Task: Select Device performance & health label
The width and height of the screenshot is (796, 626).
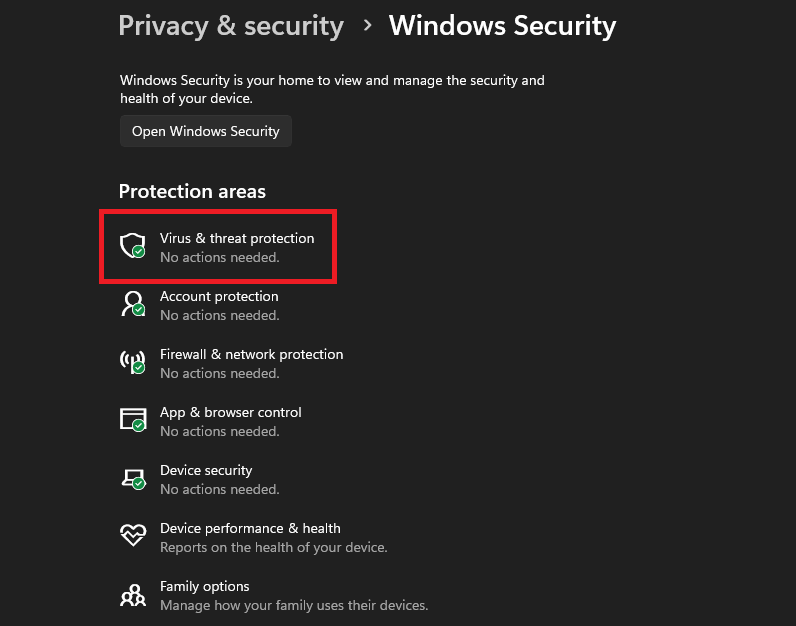Action: [250, 528]
